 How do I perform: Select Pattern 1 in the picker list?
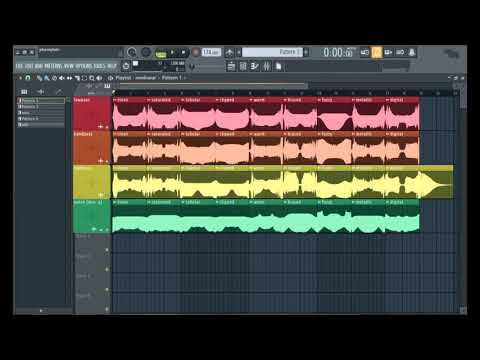(41, 100)
